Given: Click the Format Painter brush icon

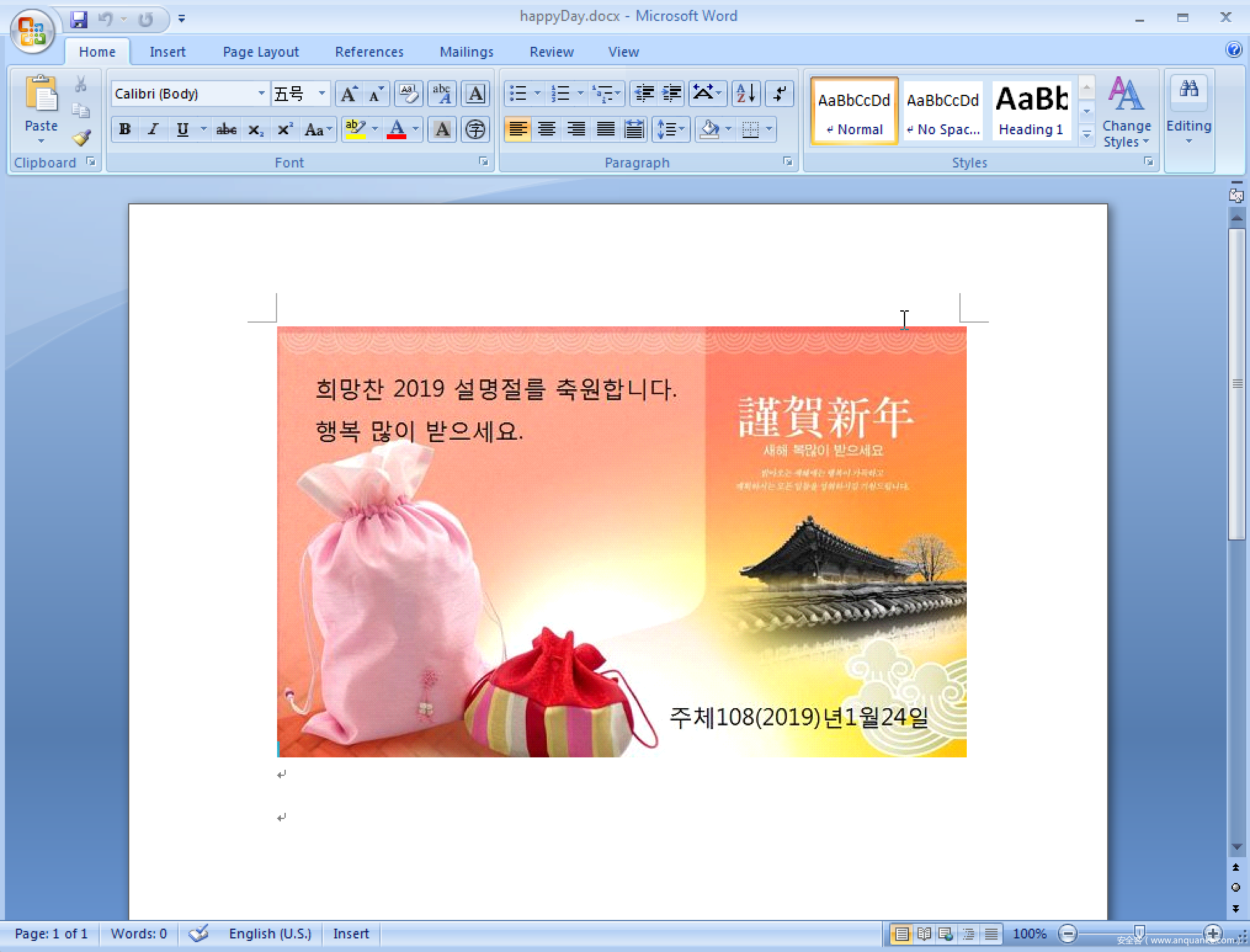Looking at the screenshot, I should (x=81, y=138).
